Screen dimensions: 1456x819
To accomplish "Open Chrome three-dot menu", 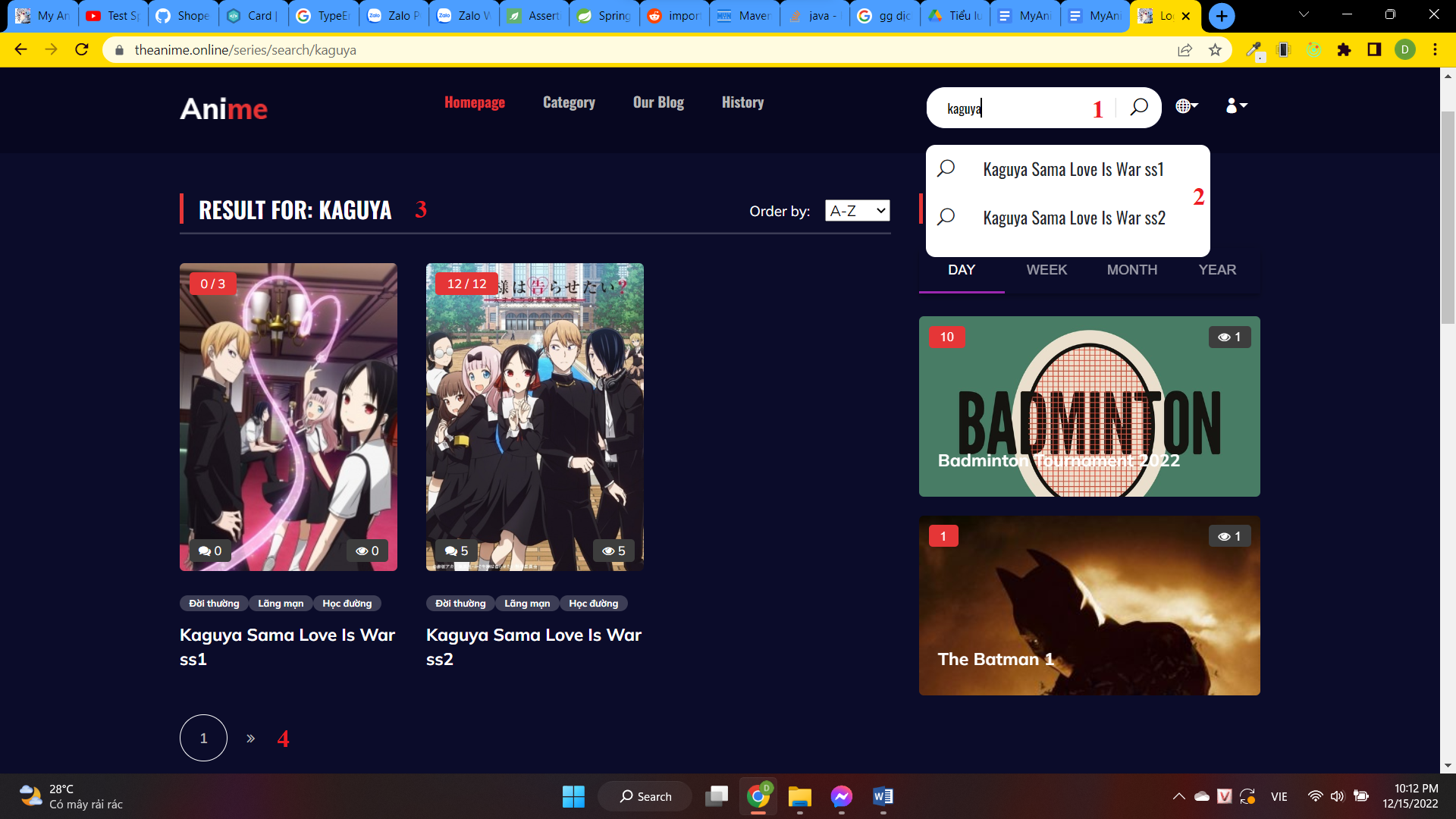I will click(x=1435, y=50).
